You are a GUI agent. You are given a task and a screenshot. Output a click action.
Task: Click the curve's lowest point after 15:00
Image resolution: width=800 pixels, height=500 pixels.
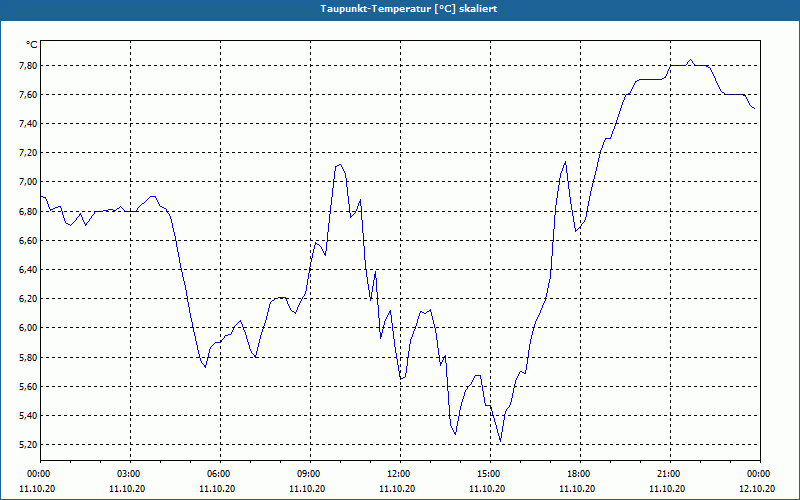501,441
